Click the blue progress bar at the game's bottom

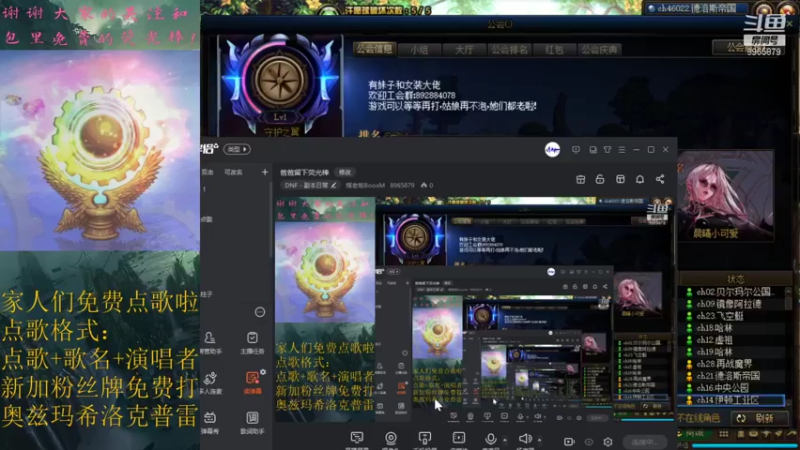pyautogui.click(x=745, y=446)
